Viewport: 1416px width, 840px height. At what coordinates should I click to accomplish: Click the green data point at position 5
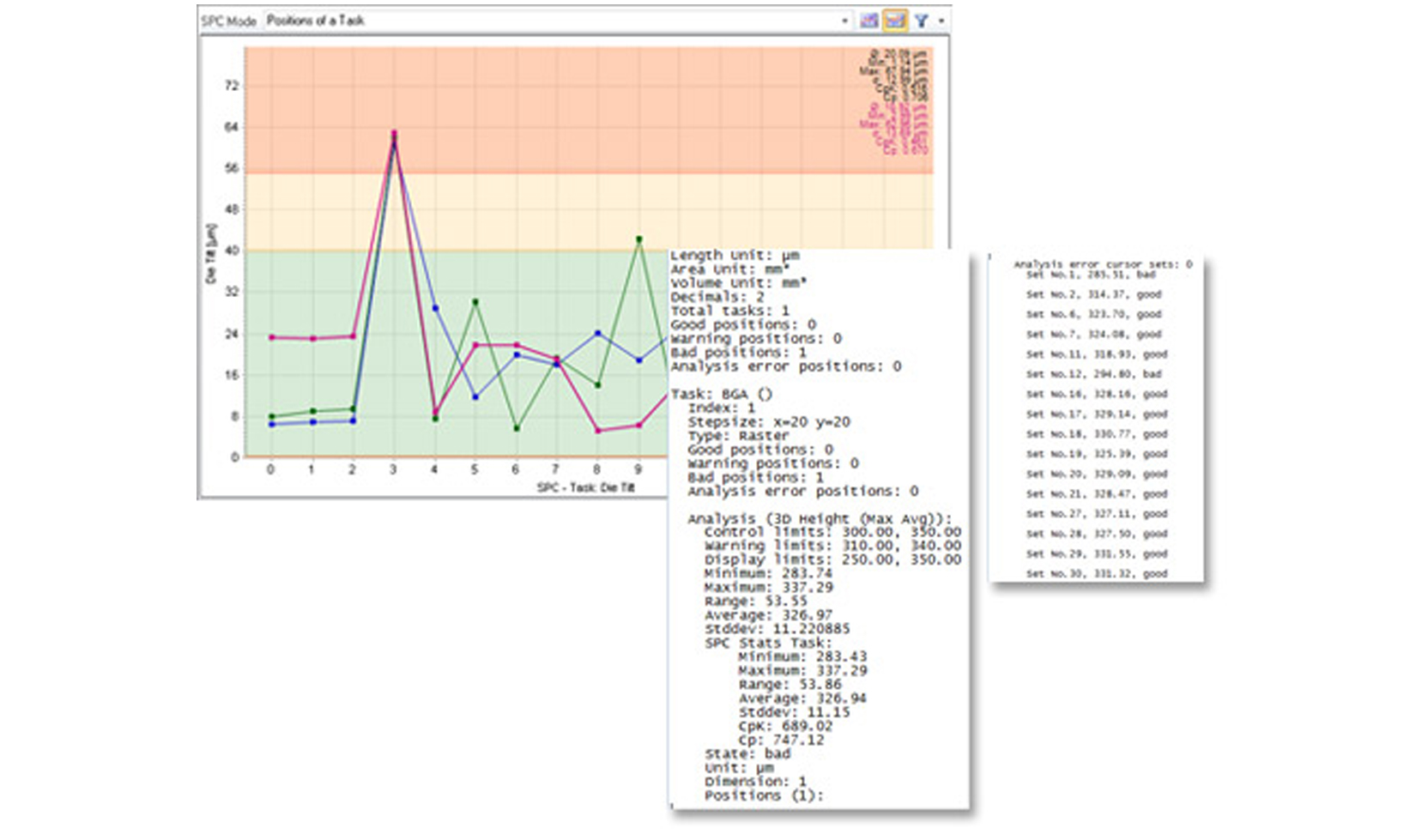[475, 302]
